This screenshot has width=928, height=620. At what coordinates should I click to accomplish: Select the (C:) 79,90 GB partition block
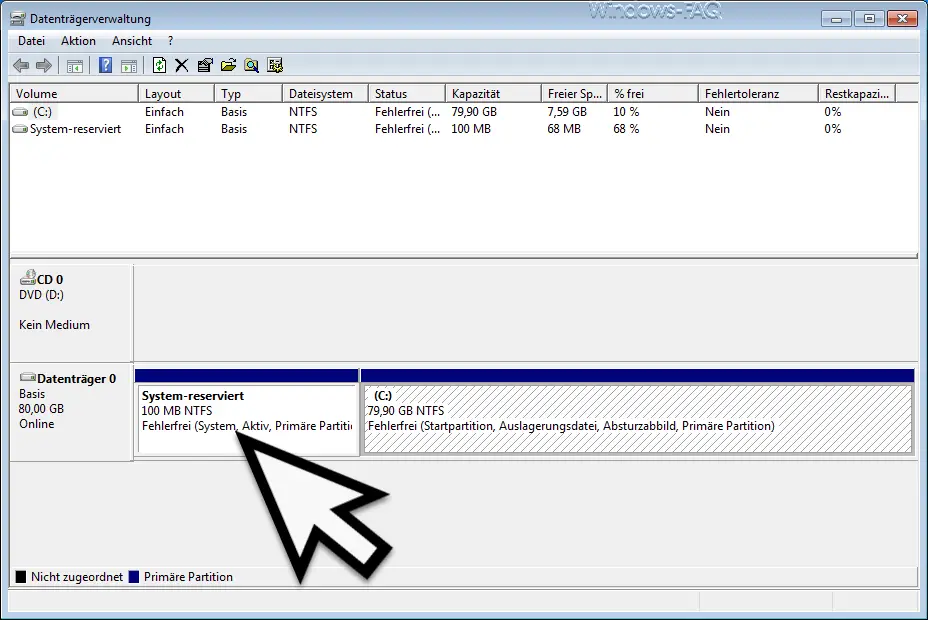pyautogui.click(x=637, y=412)
